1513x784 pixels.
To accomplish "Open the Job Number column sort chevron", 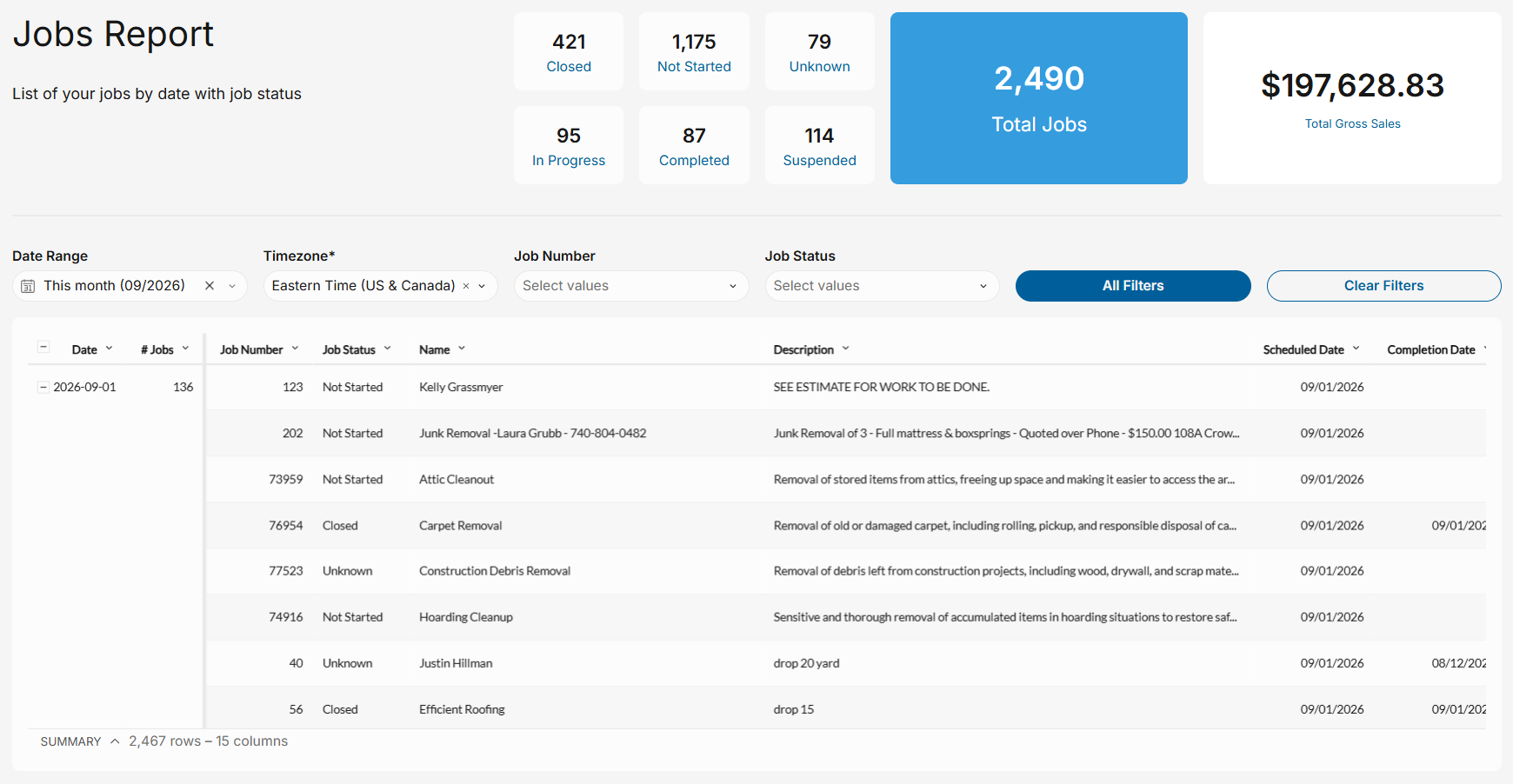I will tap(295, 349).
